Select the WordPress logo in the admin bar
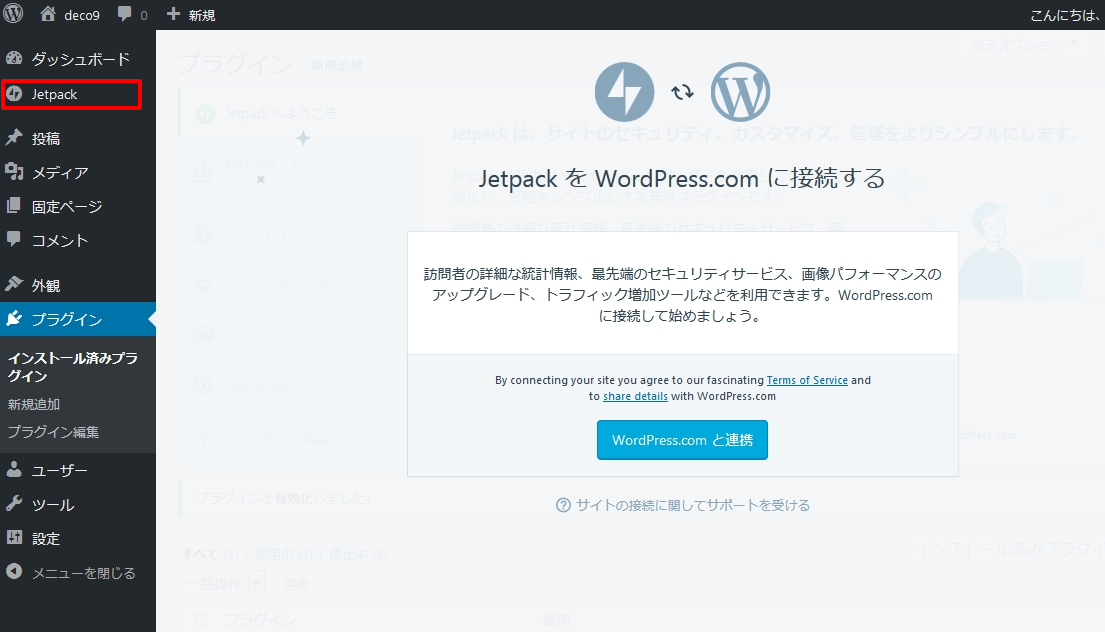Image resolution: width=1105 pixels, height=632 pixels. tap(13, 14)
